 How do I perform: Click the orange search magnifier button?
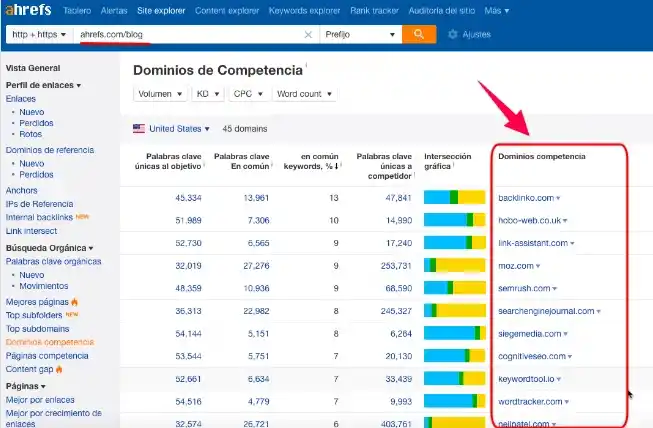pos(419,34)
